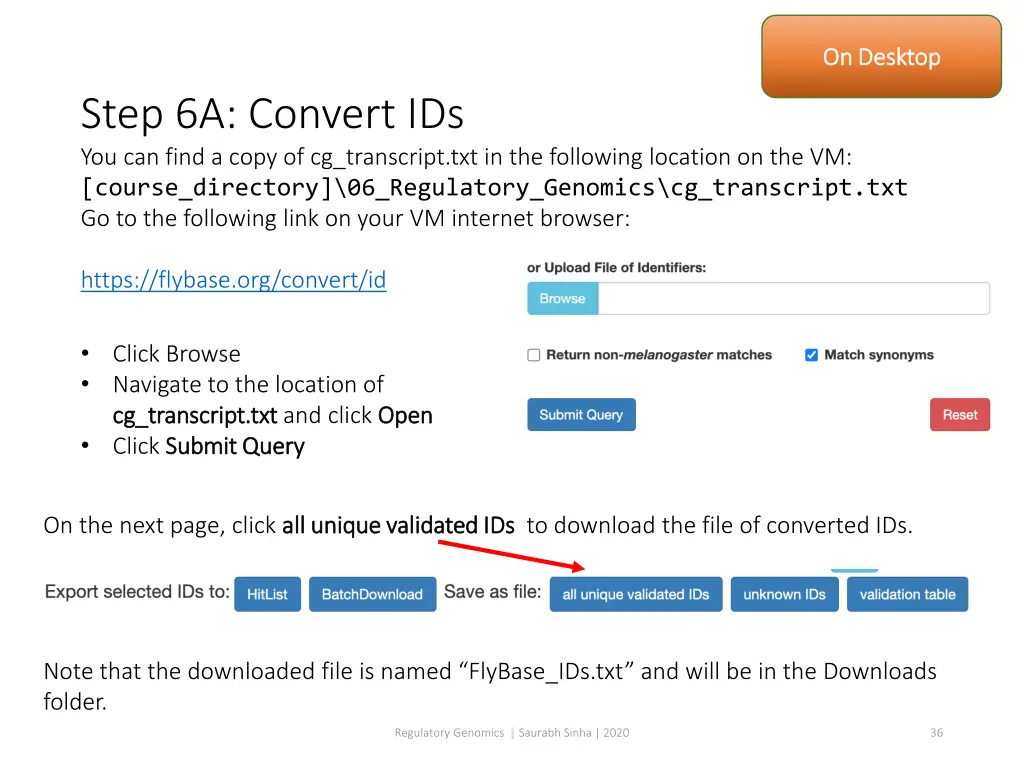Click the slide number 36

tap(936, 733)
